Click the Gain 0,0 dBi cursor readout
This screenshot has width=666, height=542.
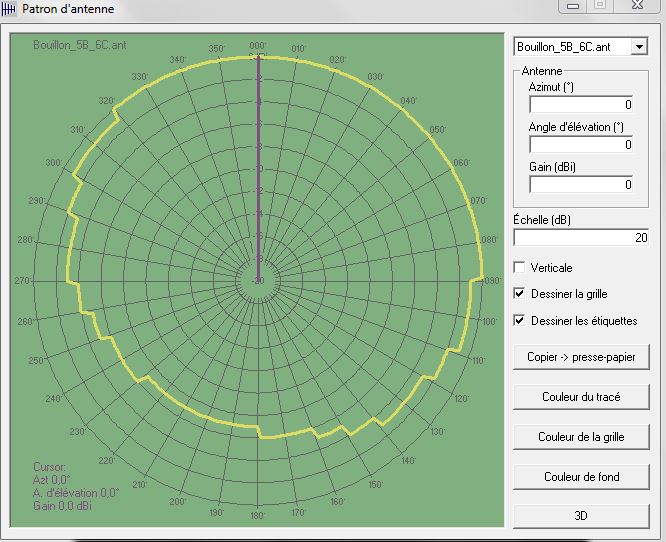[62, 506]
